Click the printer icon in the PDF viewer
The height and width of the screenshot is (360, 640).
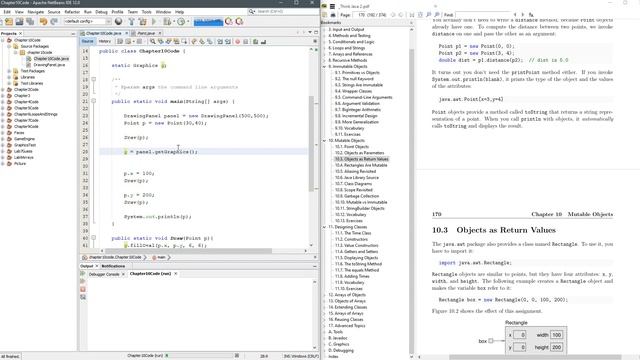pyautogui.click(x=333, y=15)
